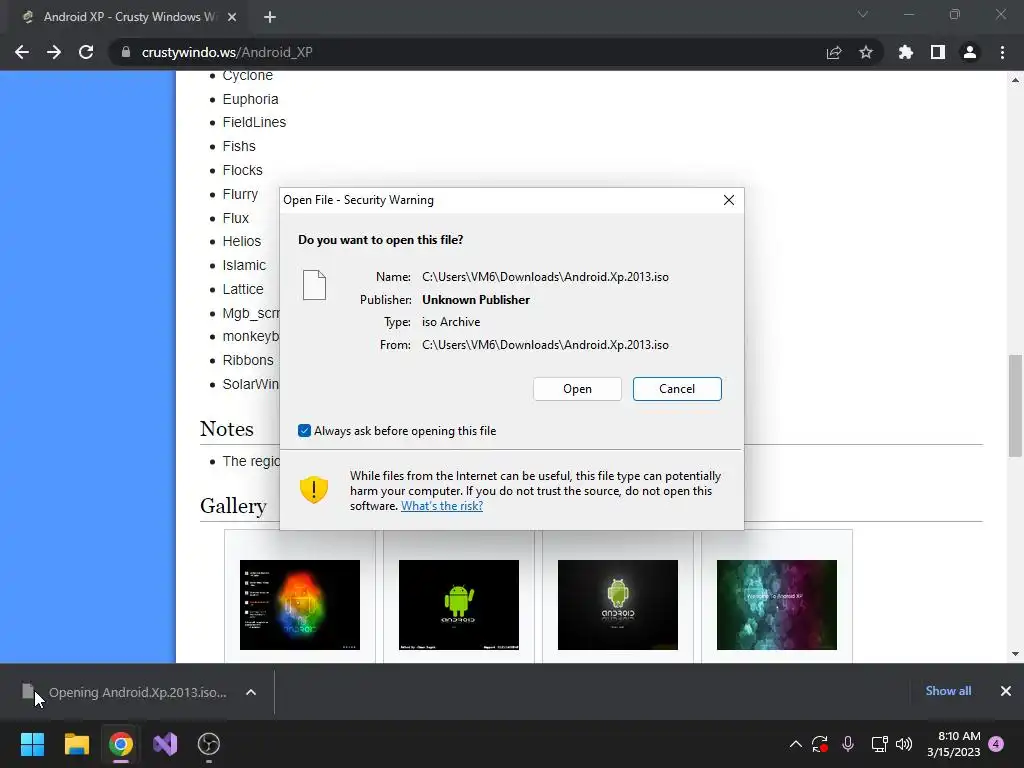Open the volume tray icon
This screenshot has width=1024, height=768.
tap(904, 744)
